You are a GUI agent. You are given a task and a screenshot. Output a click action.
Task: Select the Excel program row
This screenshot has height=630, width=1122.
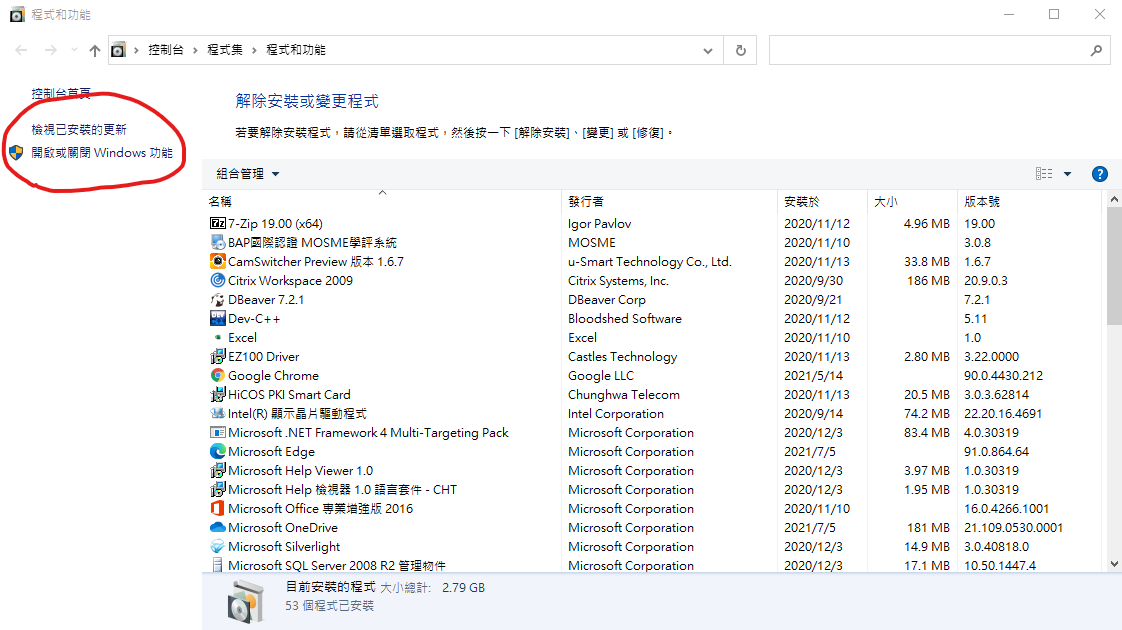(x=651, y=337)
